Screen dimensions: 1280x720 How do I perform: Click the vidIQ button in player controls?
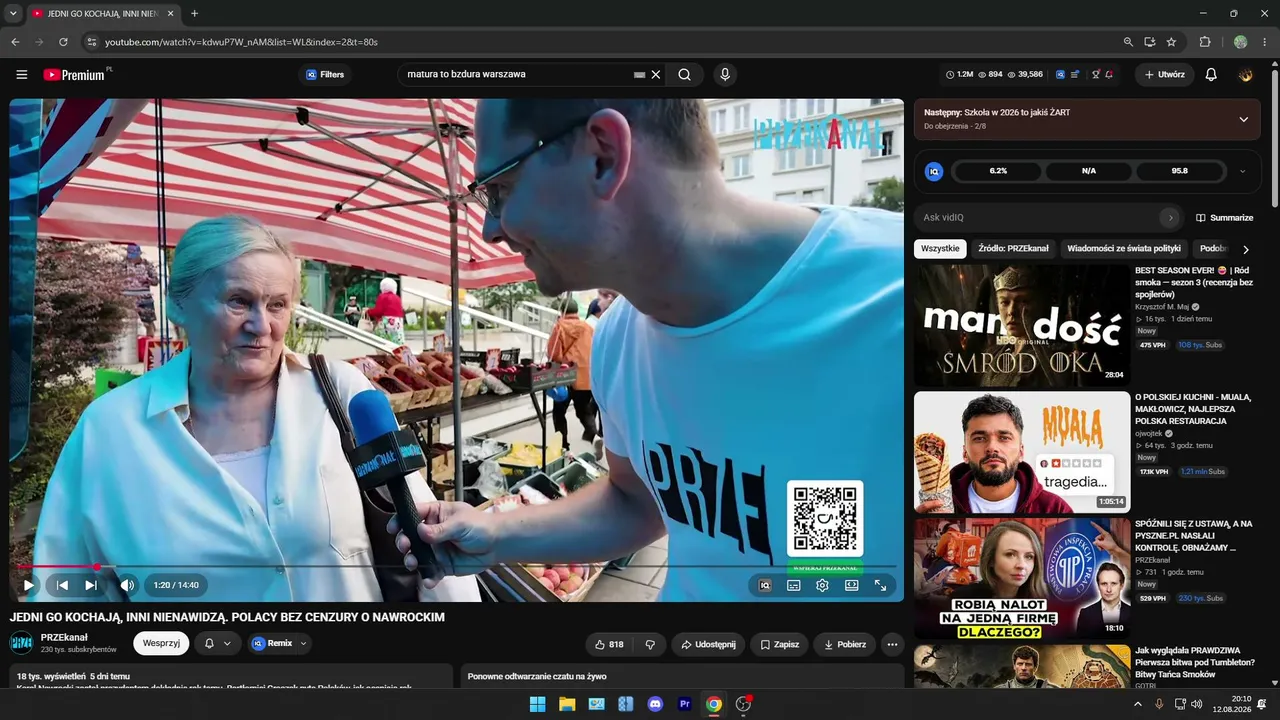click(x=765, y=585)
